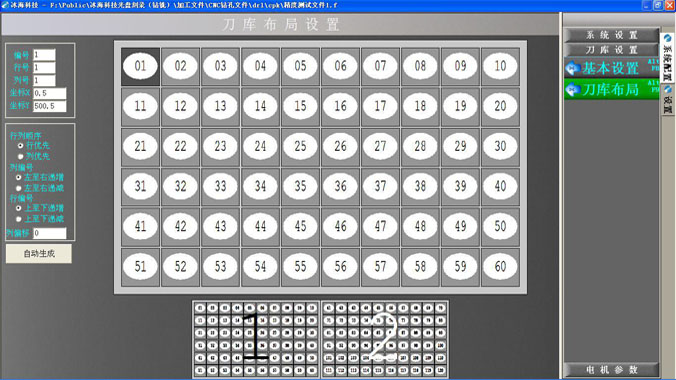Select the 列优先 radio option
The height and width of the screenshot is (380, 676).
[x=20, y=157]
